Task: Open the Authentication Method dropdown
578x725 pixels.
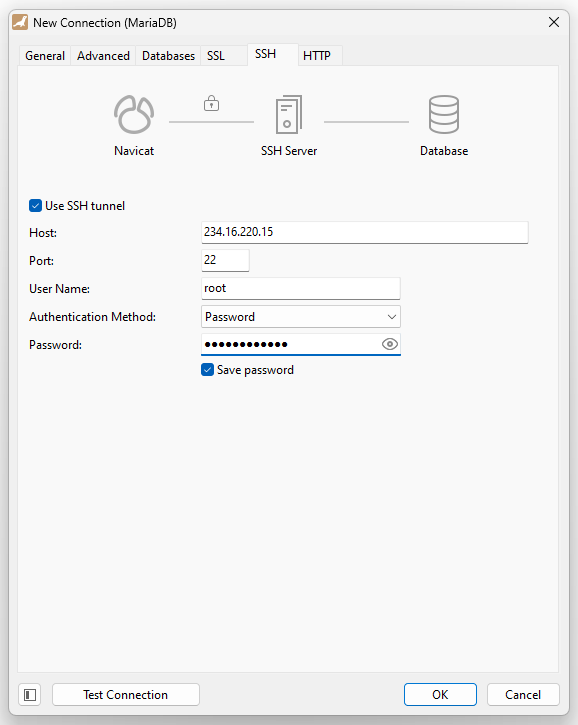Action: coord(301,317)
